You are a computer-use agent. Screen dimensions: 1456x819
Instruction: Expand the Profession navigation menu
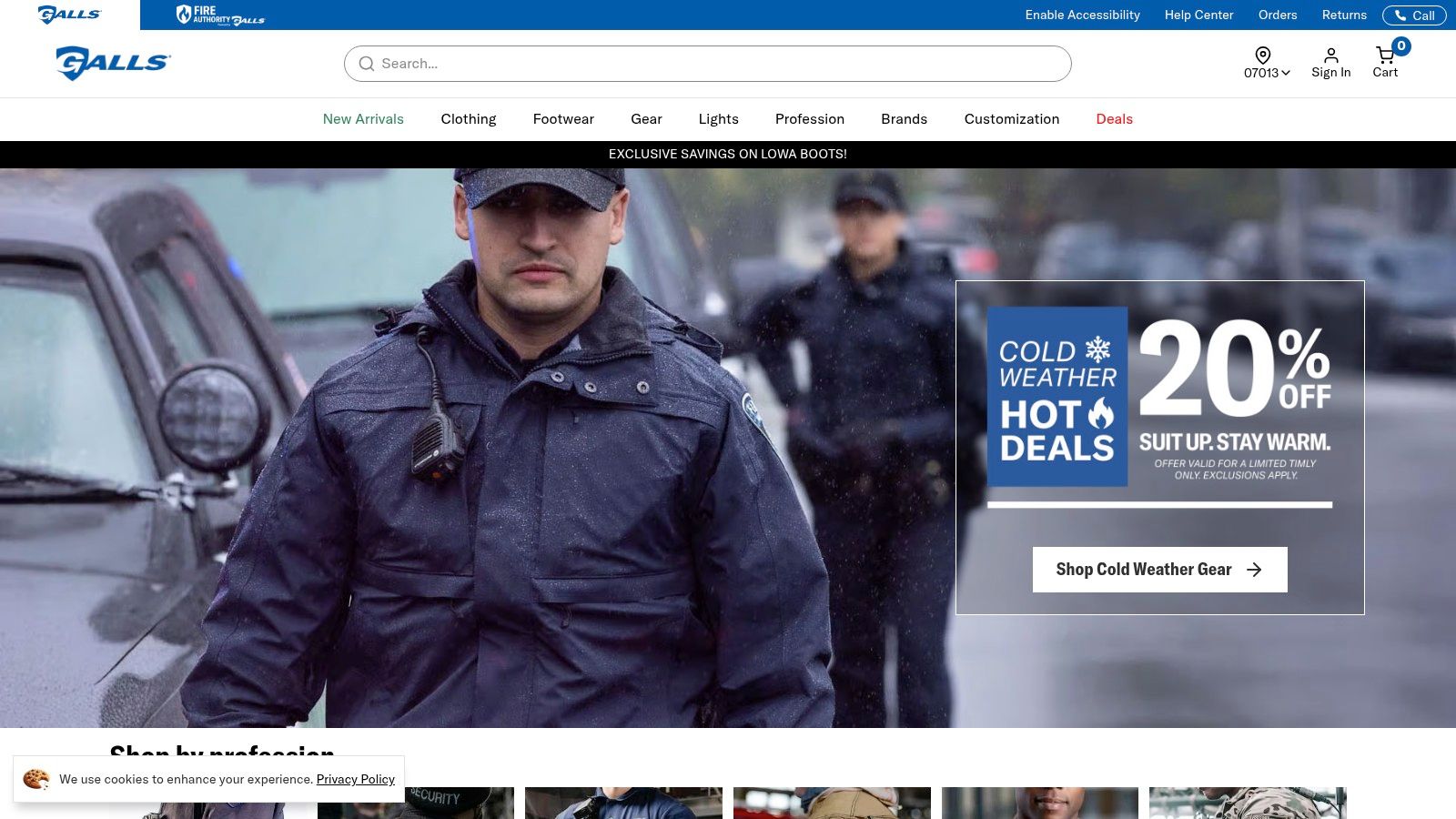click(809, 119)
